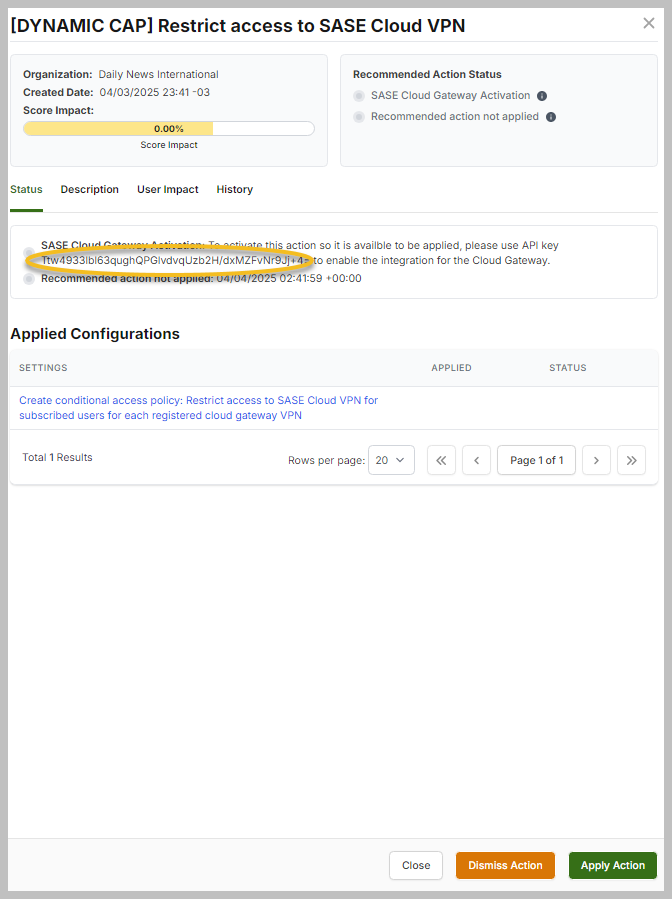672x899 pixels.
Task: Open the User Impact tab
Action: [167, 189]
